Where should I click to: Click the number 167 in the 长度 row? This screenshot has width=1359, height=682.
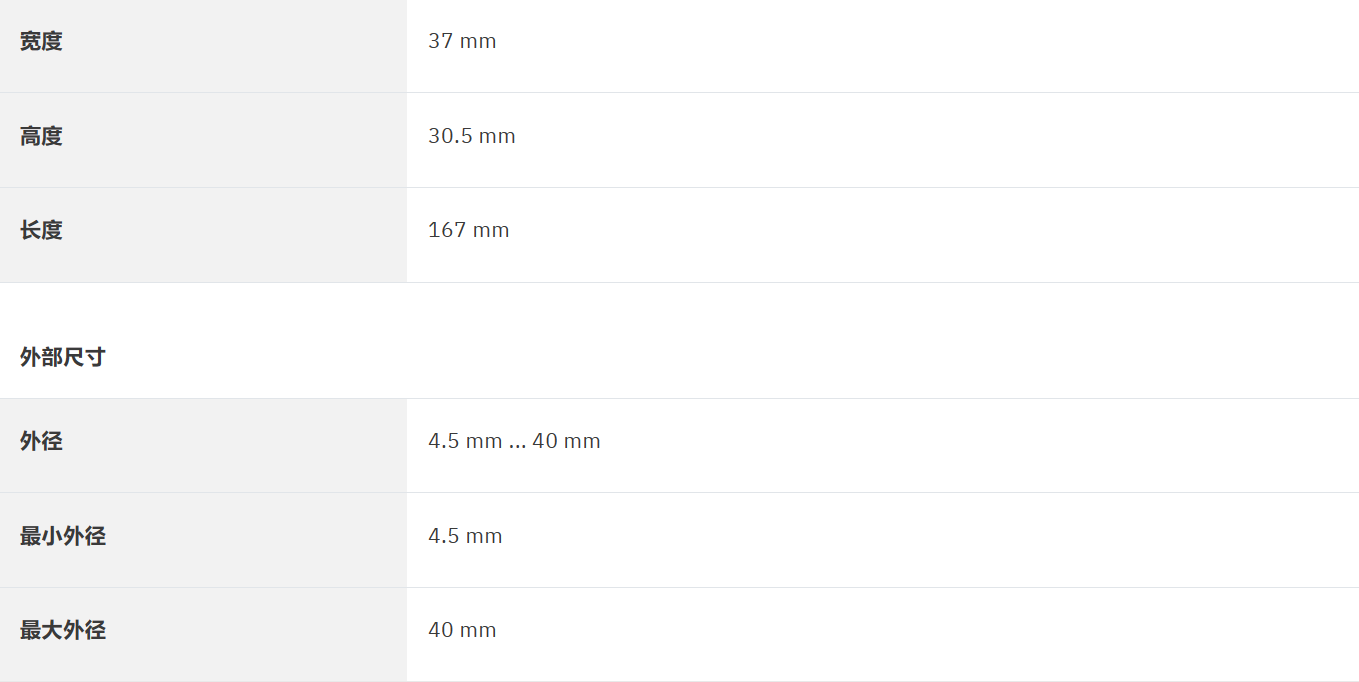click(x=447, y=231)
